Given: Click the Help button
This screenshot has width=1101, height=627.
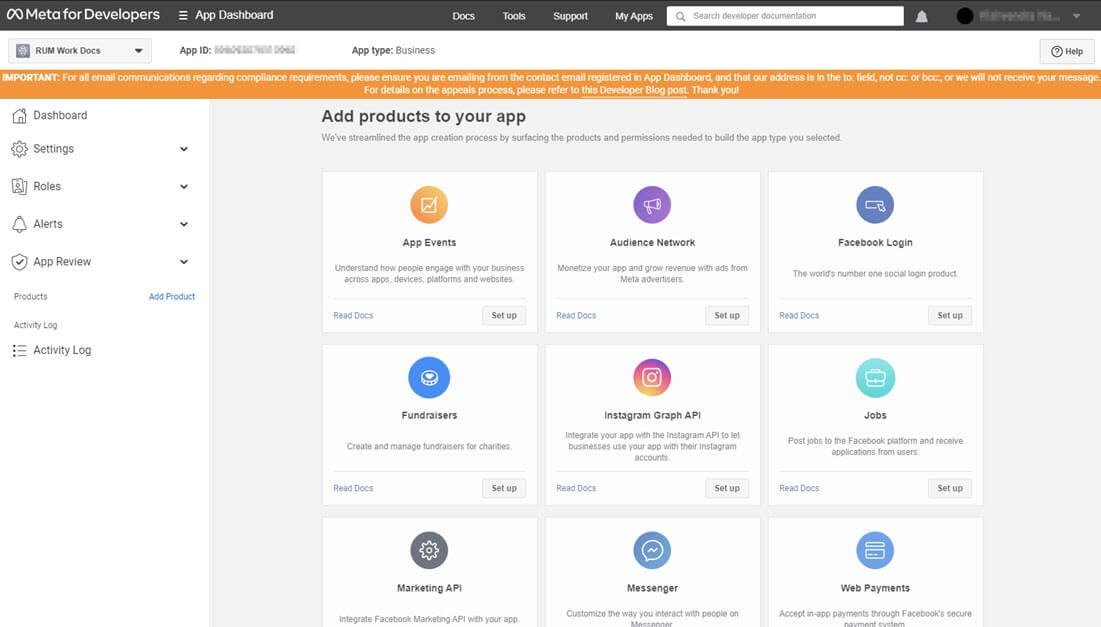Looking at the screenshot, I should [x=1067, y=51].
